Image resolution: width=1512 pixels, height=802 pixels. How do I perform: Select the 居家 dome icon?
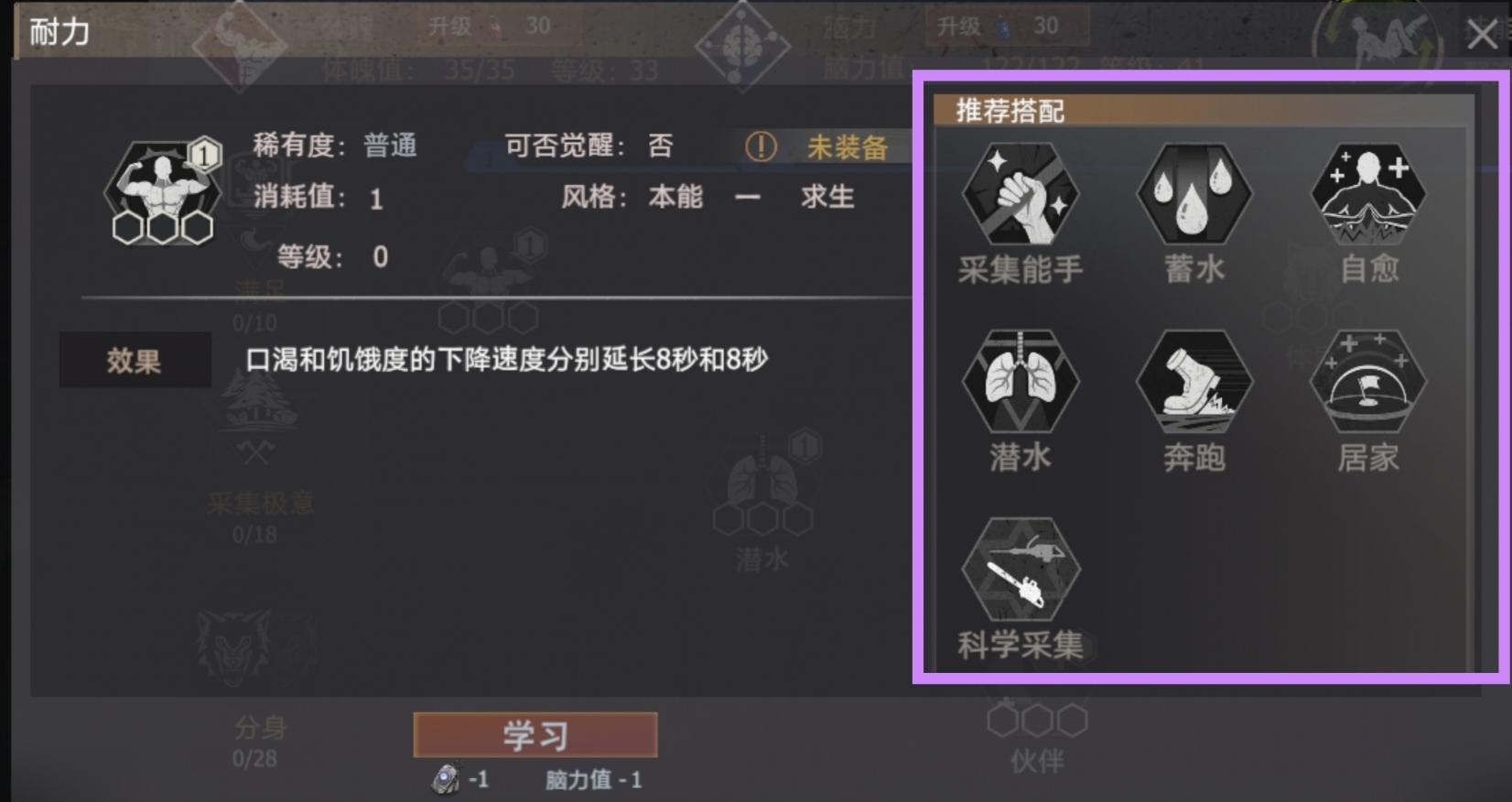(1368, 382)
